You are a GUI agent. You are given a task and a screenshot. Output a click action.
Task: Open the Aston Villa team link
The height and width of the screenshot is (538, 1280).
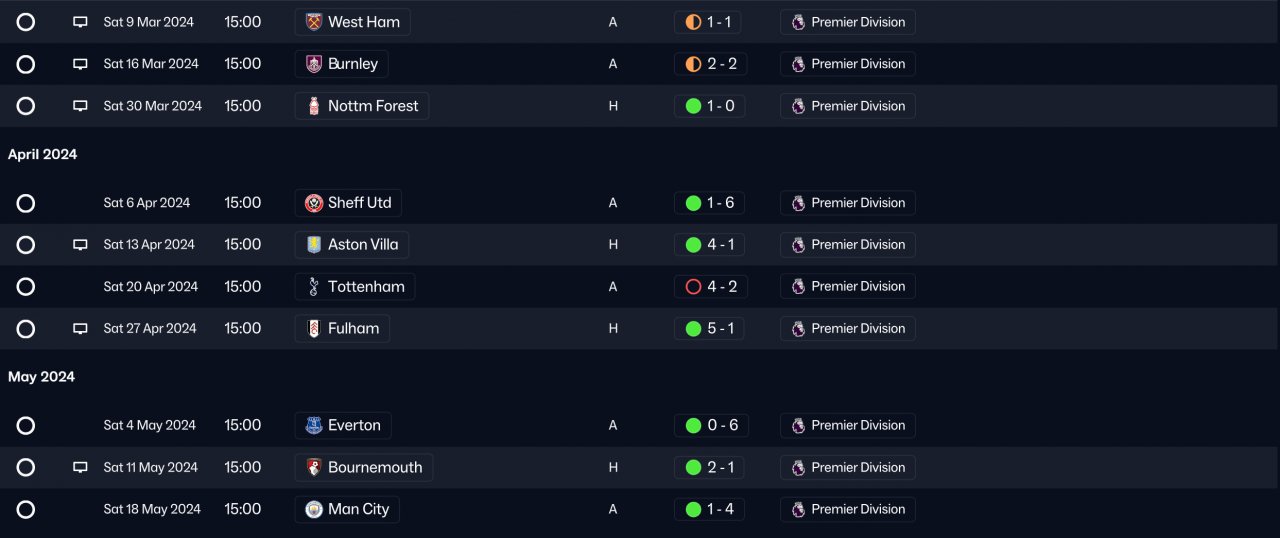[352, 245]
